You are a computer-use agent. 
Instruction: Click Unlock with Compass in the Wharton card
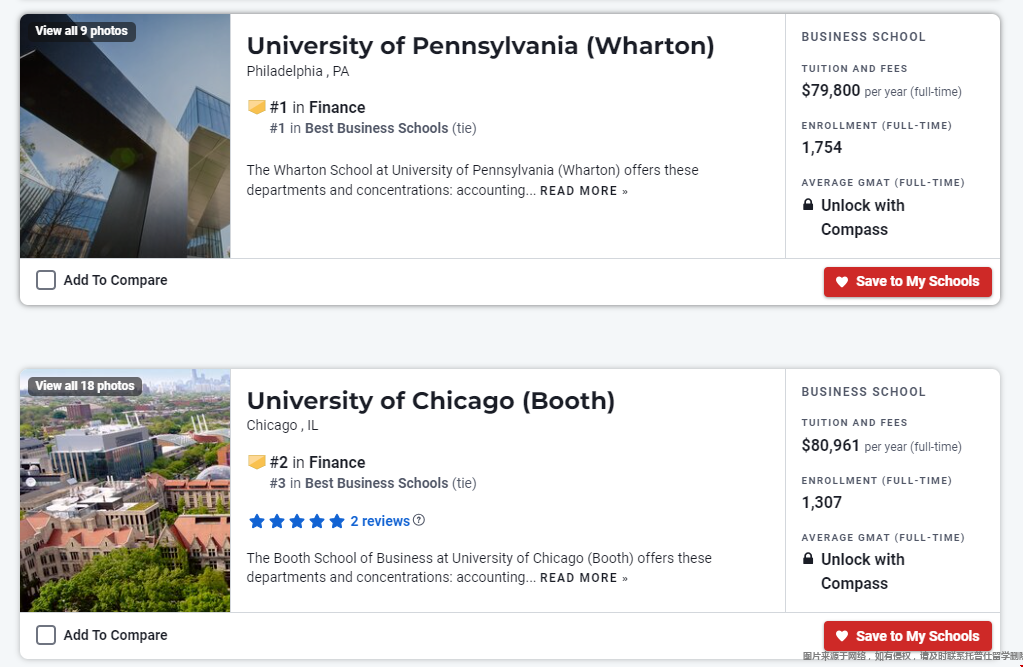point(863,217)
